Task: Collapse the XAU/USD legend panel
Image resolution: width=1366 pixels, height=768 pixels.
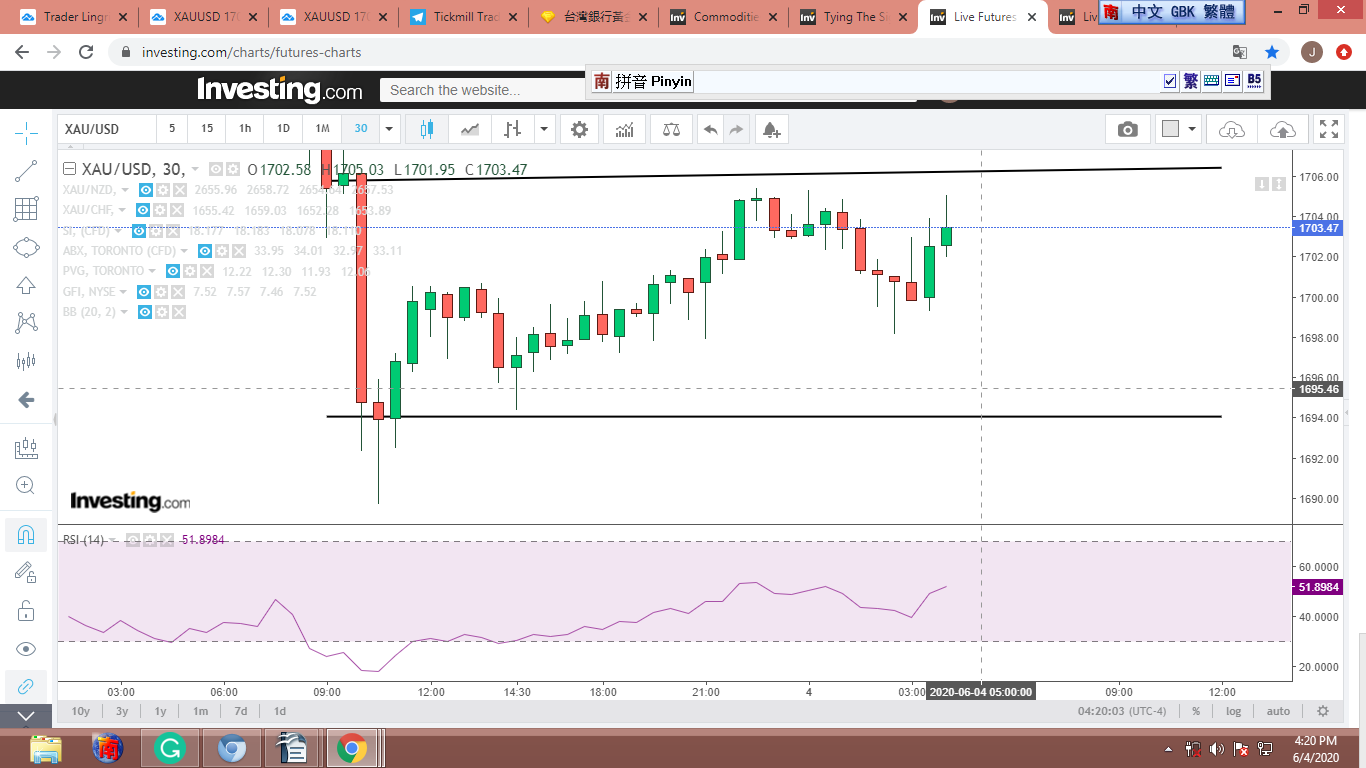Action: click(x=69, y=169)
